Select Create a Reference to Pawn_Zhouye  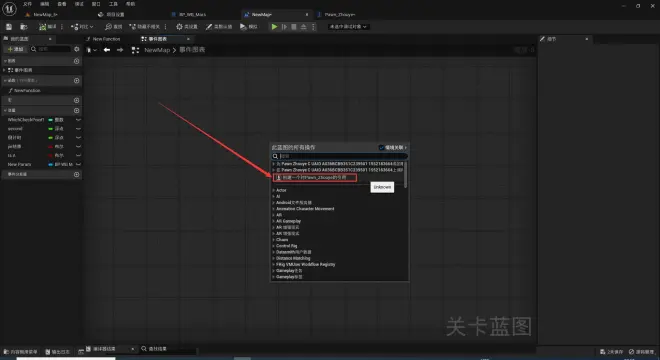pos(315,178)
